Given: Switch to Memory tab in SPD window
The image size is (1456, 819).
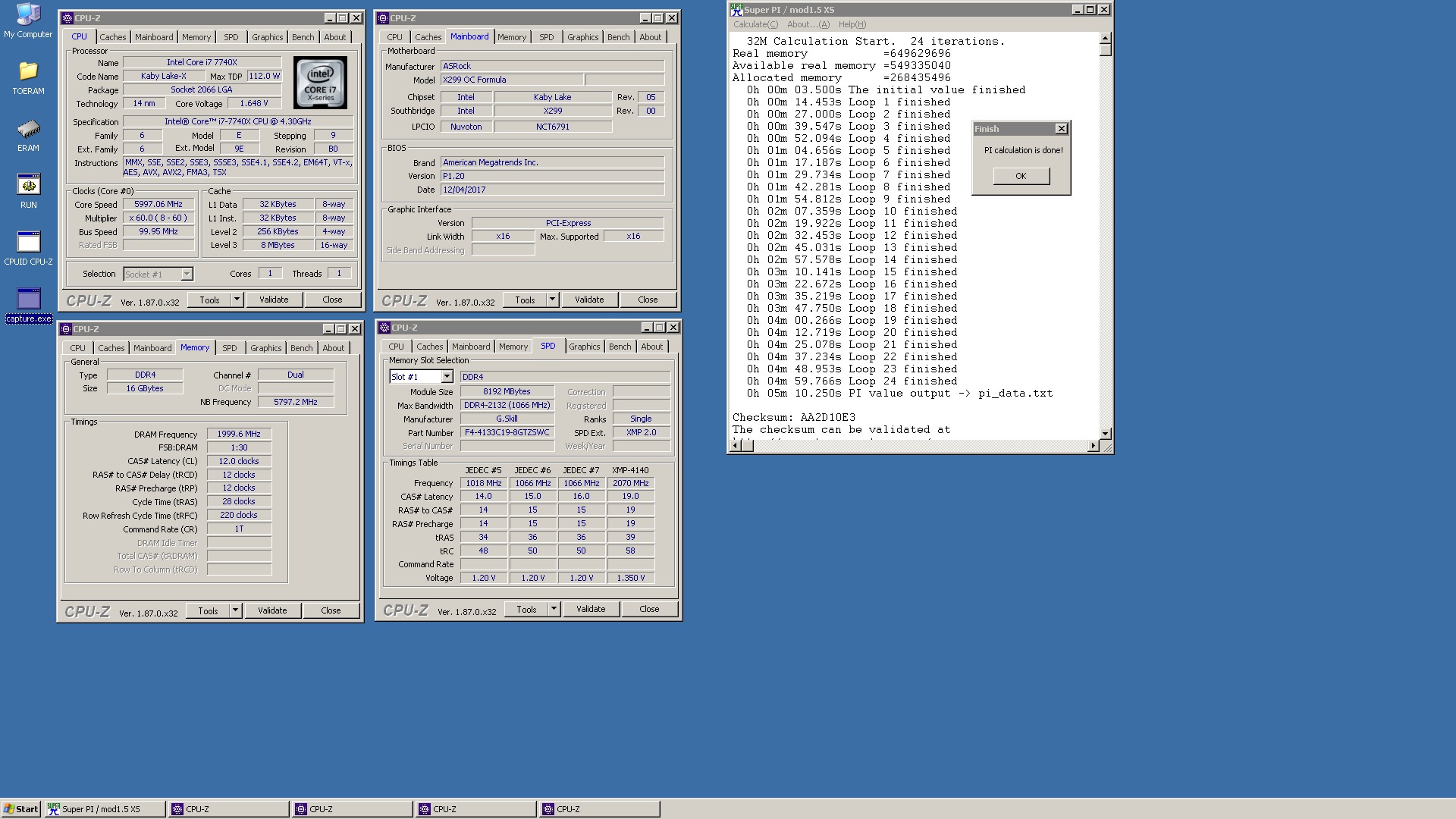Looking at the screenshot, I should coord(513,347).
